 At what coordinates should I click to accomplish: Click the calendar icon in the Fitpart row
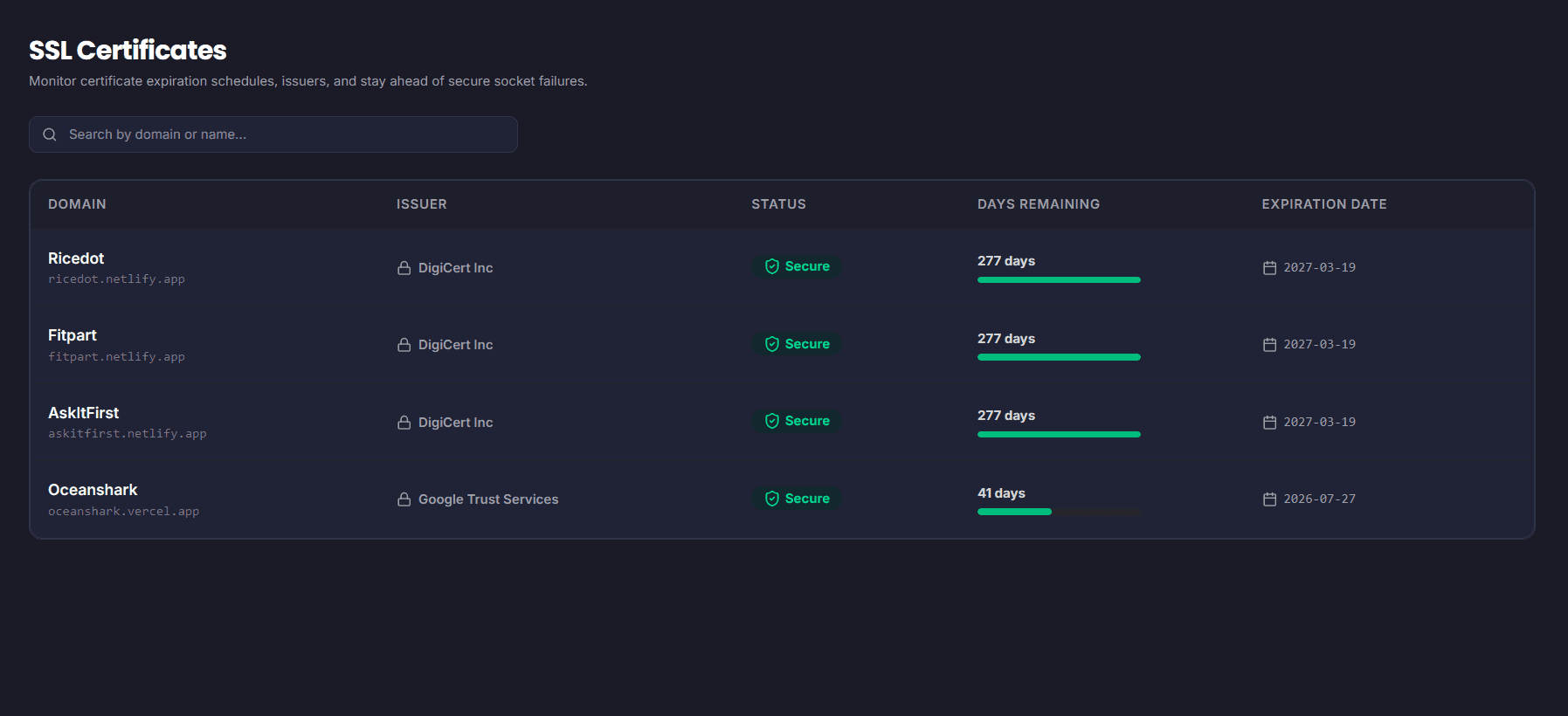click(x=1269, y=345)
